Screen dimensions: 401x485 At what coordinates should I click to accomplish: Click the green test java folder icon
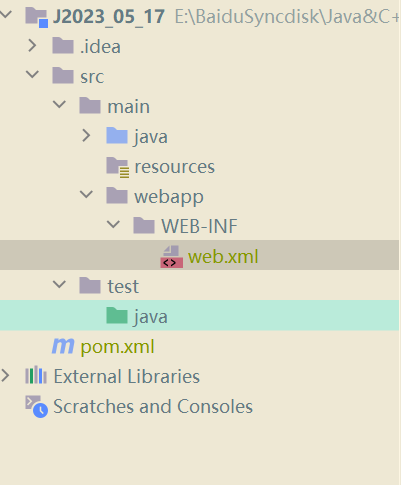(117, 316)
